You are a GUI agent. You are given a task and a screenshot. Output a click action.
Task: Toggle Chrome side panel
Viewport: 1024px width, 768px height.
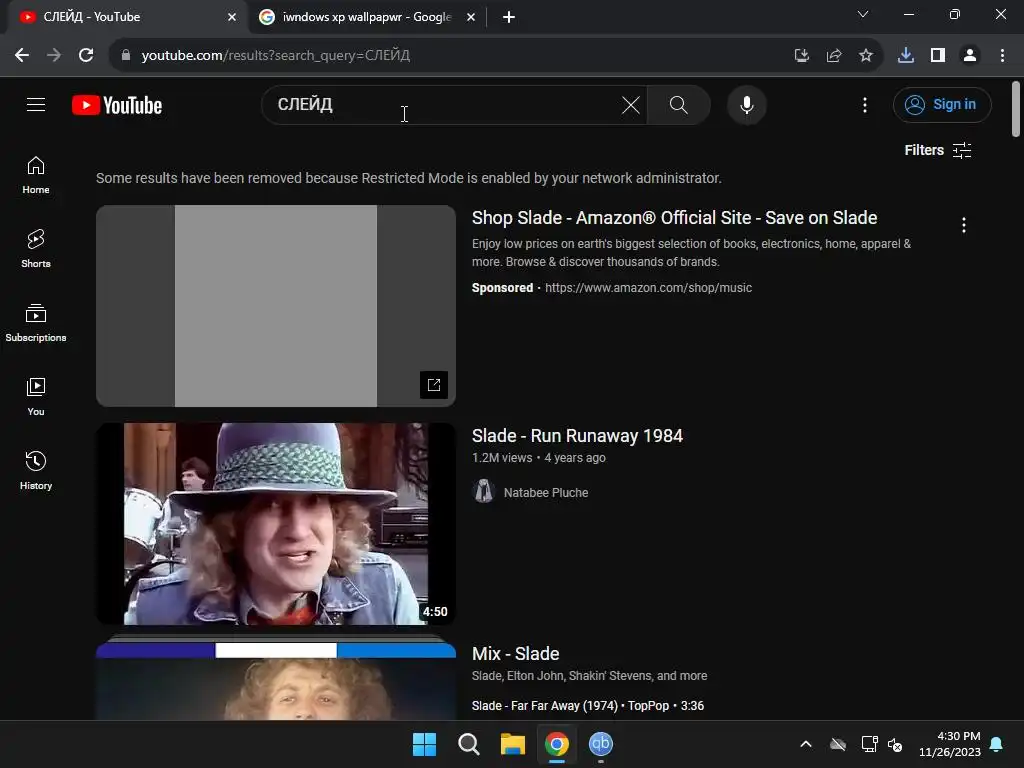(x=938, y=55)
